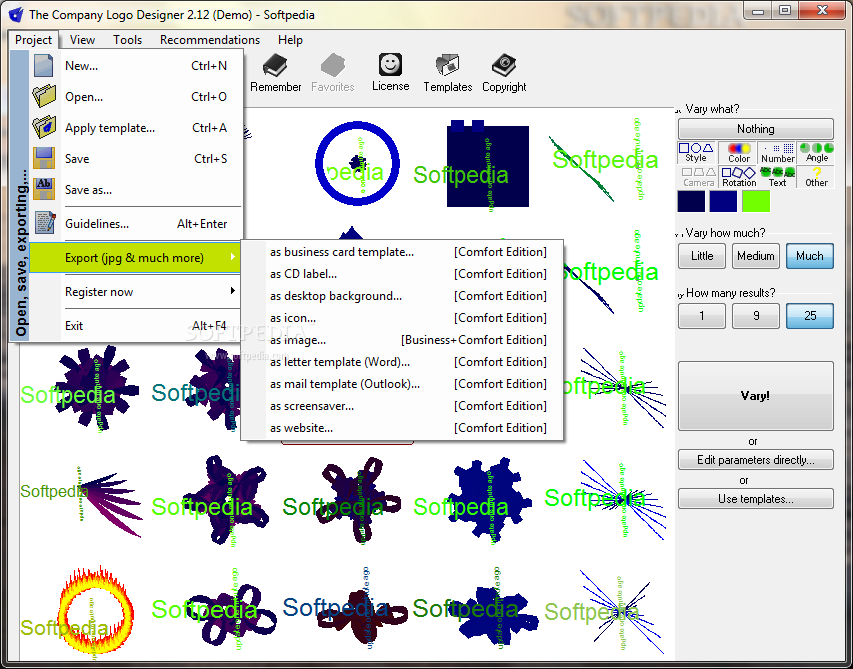Viewport: 853px width, 669px height.
Task: Open the Templates toolbar icon
Action: tap(447, 66)
